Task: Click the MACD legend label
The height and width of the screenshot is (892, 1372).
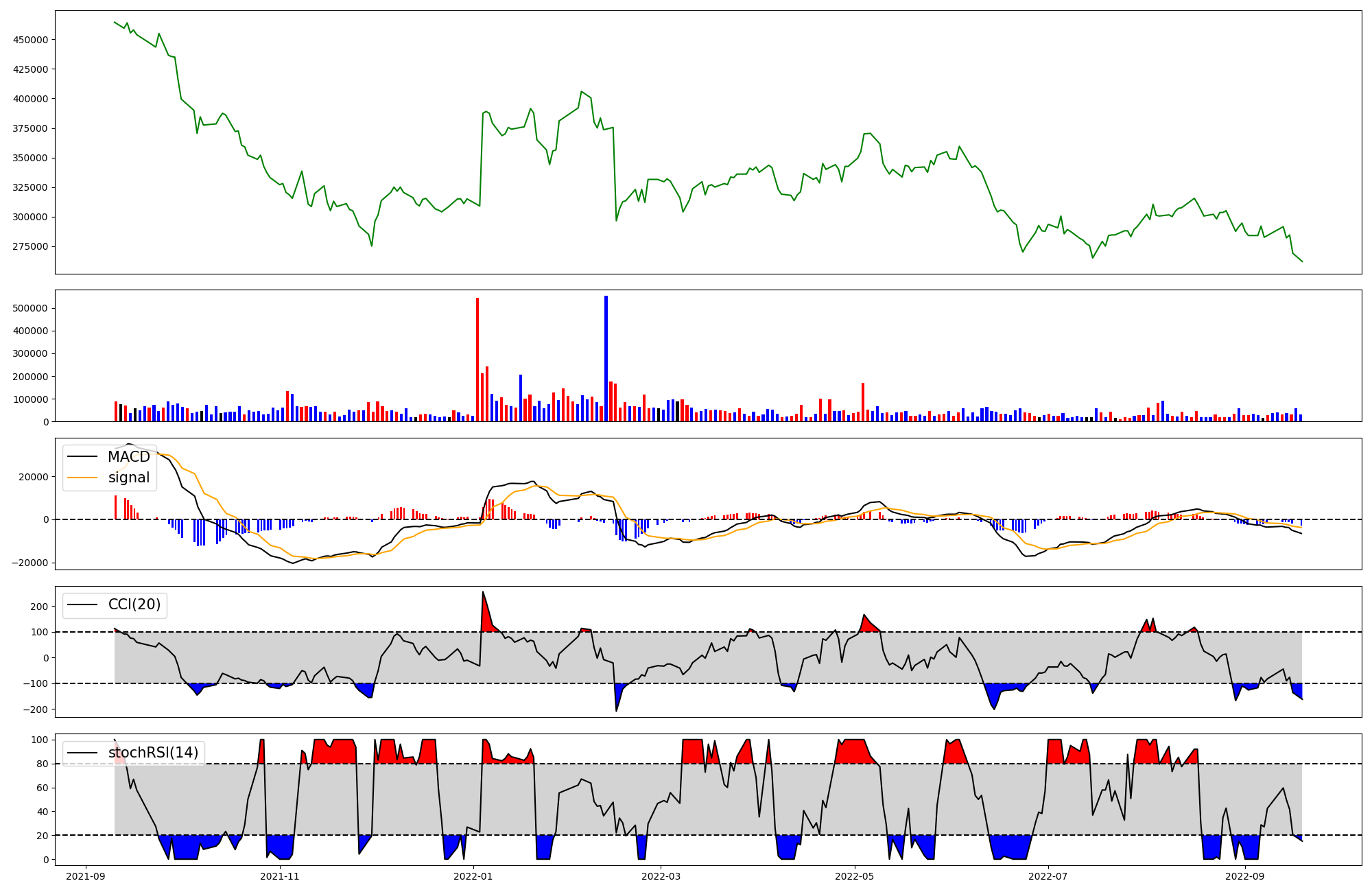Action: click(x=128, y=457)
